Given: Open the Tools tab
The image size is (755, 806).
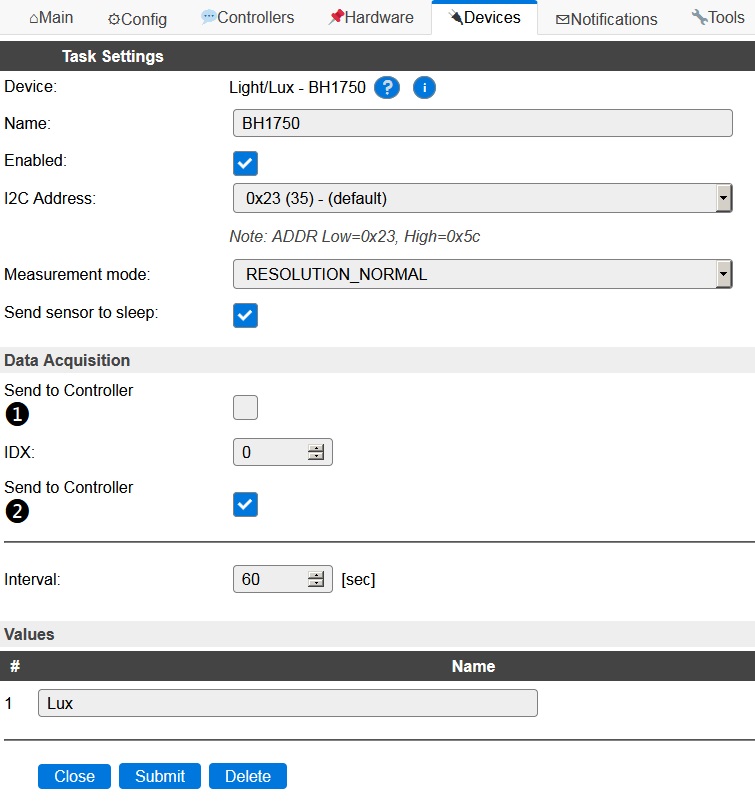Looking at the screenshot, I should pyautogui.click(x=717, y=18).
